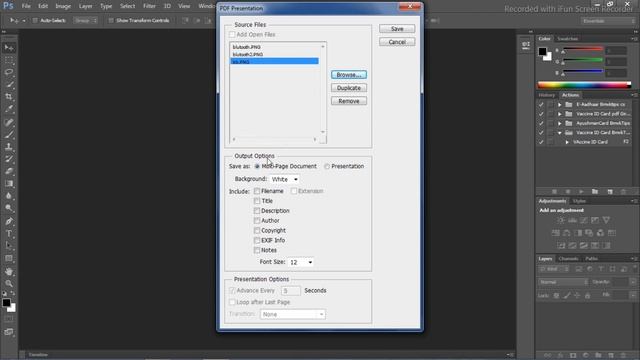The width and height of the screenshot is (640, 360).
Task: Select the Horizontal Type tool
Action: (x=9, y=234)
